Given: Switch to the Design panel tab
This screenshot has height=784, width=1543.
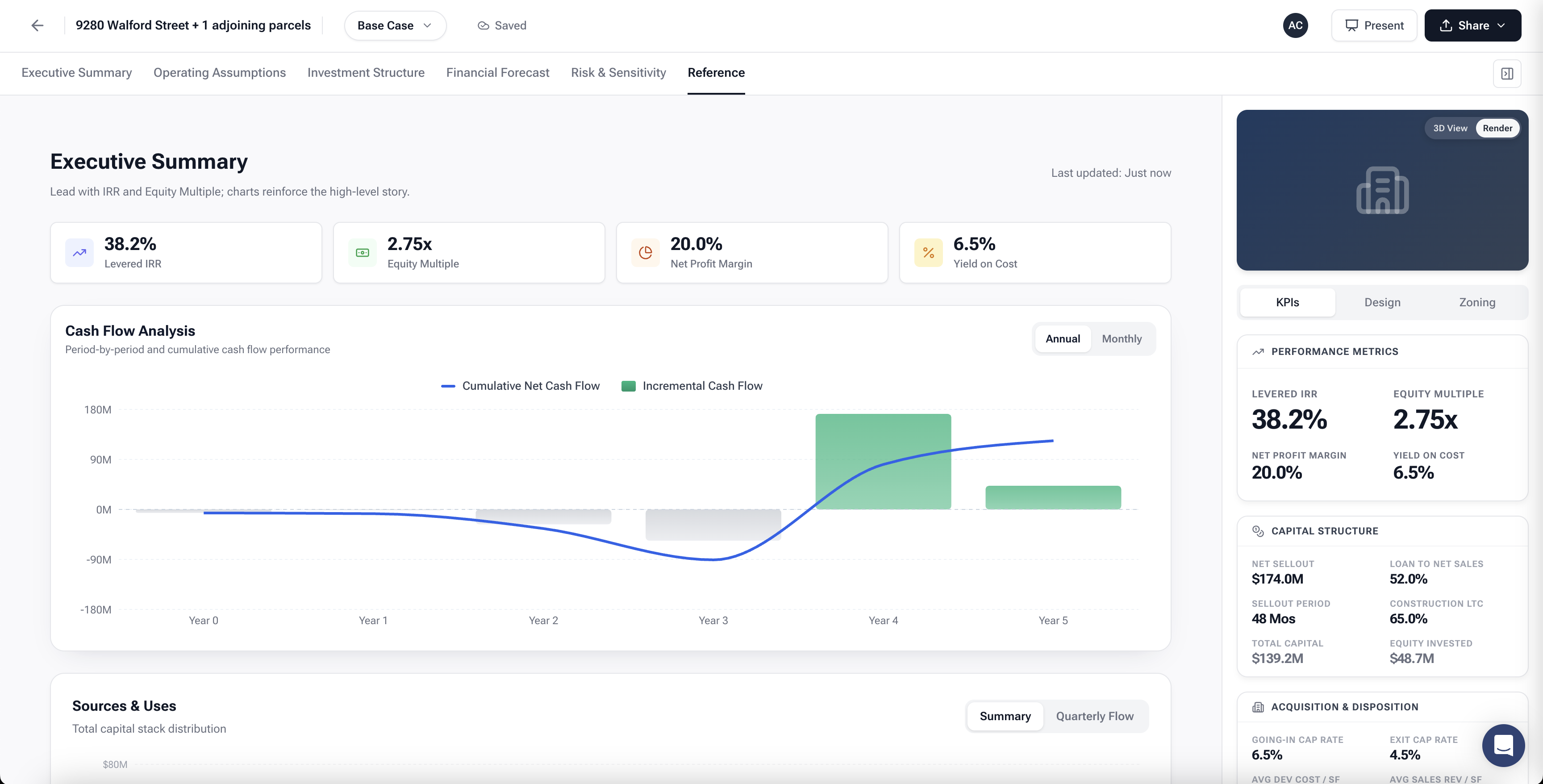Looking at the screenshot, I should click(1382, 302).
